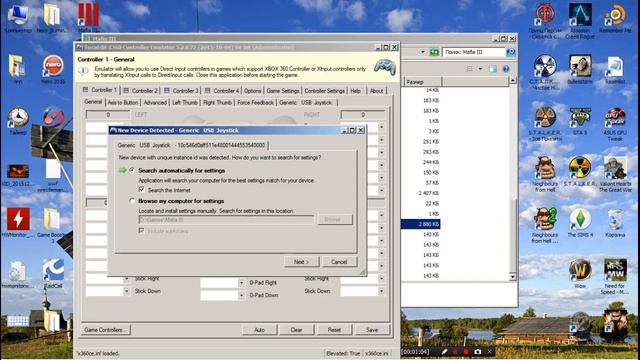Click the pencil icon on recording toolbar

(x=444, y=351)
